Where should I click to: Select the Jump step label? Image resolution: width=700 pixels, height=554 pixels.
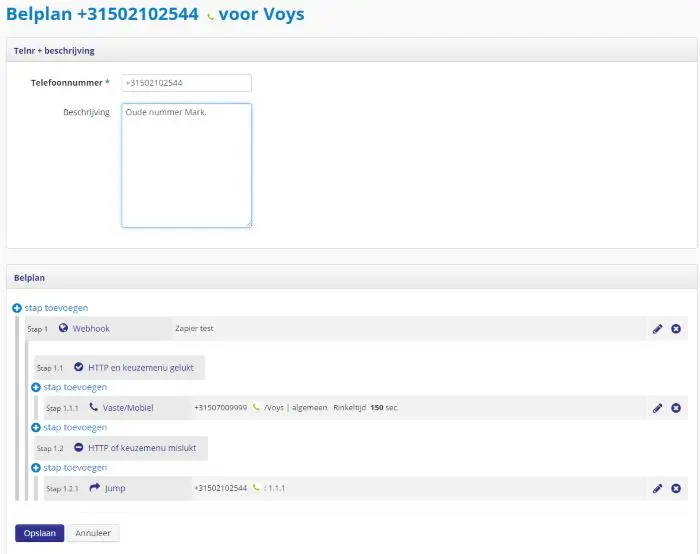click(115, 488)
